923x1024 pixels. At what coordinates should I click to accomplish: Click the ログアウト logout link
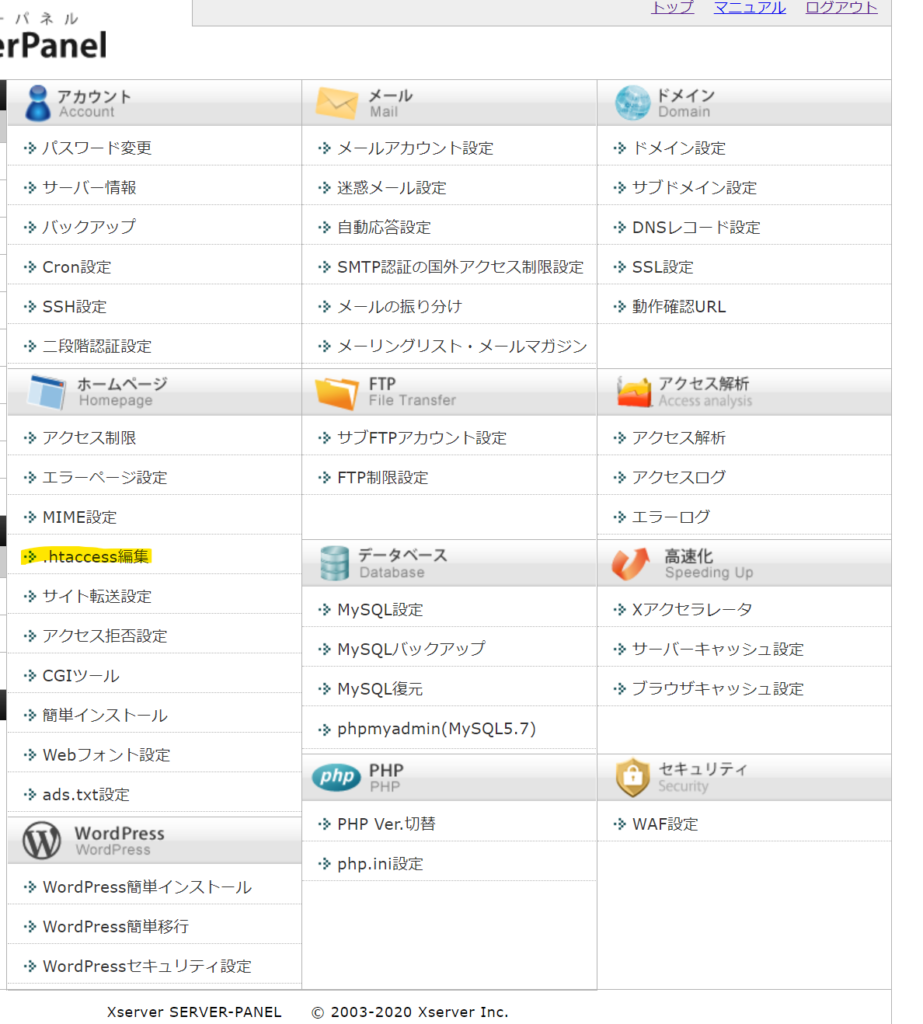coord(841,8)
